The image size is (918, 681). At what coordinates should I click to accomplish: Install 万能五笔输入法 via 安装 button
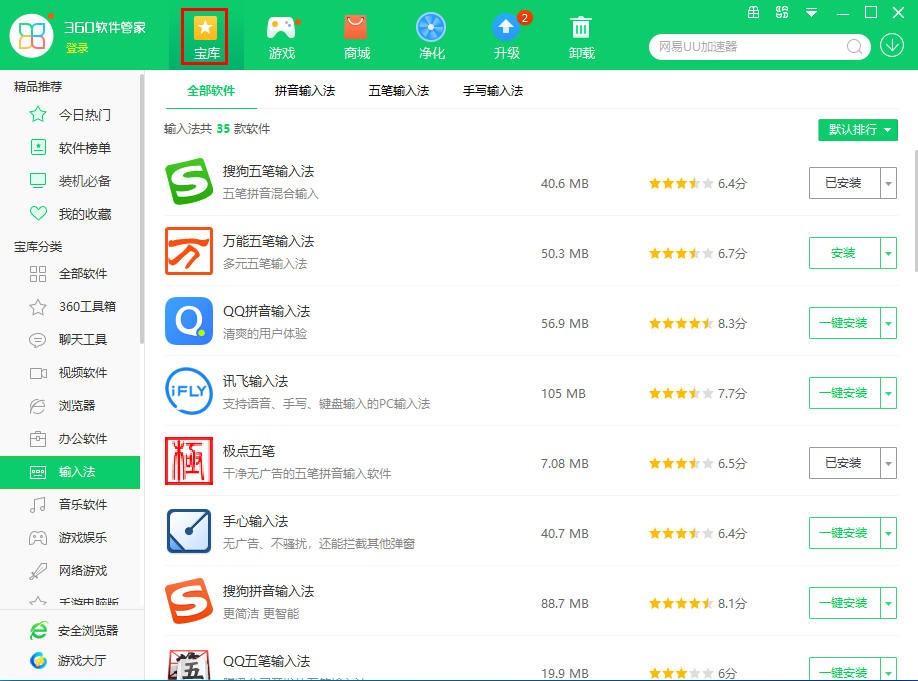pyautogui.click(x=845, y=253)
